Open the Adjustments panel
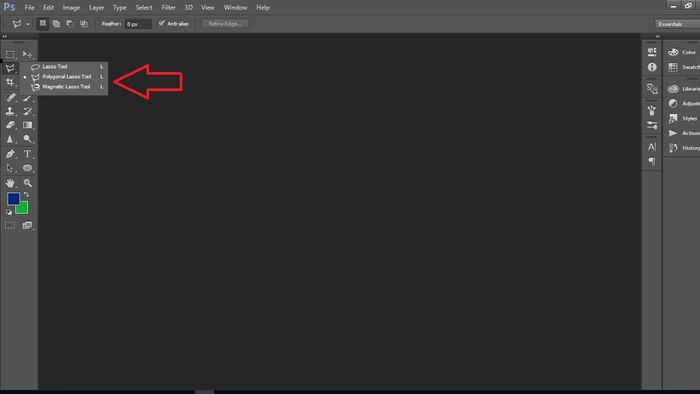The image size is (700, 394). pyautogui.click(x=683, y=104)
